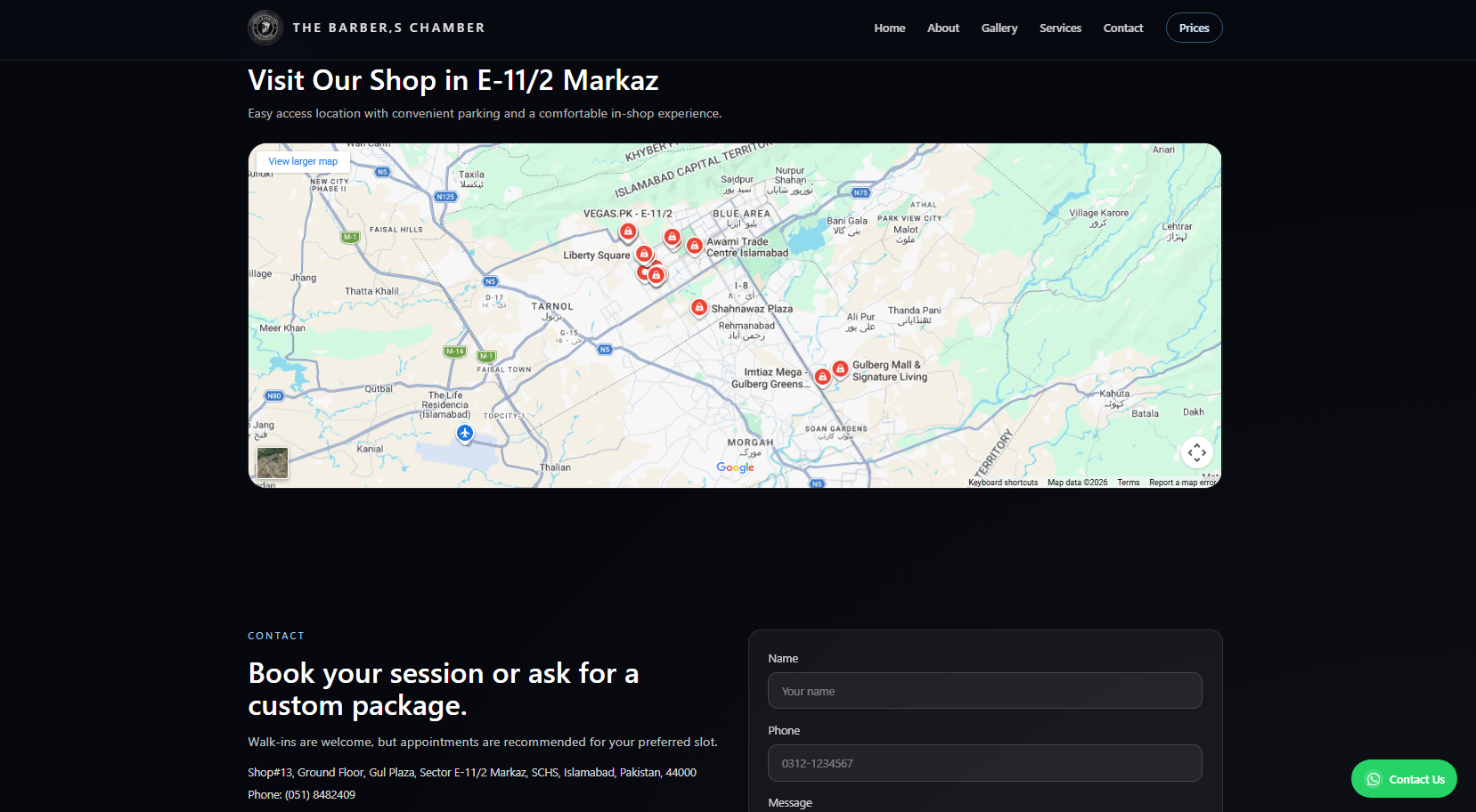Viewport: 1476px width, 812px height.
Task: Select the Awami Trade Centre map marker
Action: pos(694,245)
